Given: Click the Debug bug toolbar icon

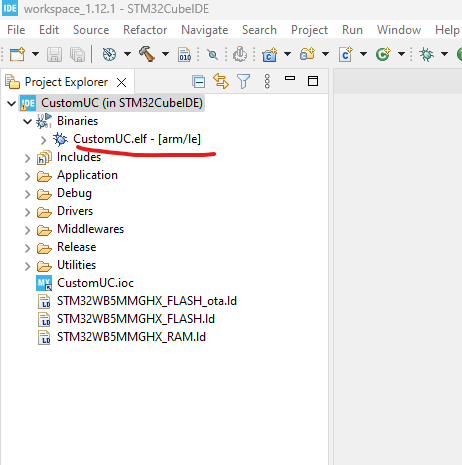Looking at the screenshot, I should [426, 54].
